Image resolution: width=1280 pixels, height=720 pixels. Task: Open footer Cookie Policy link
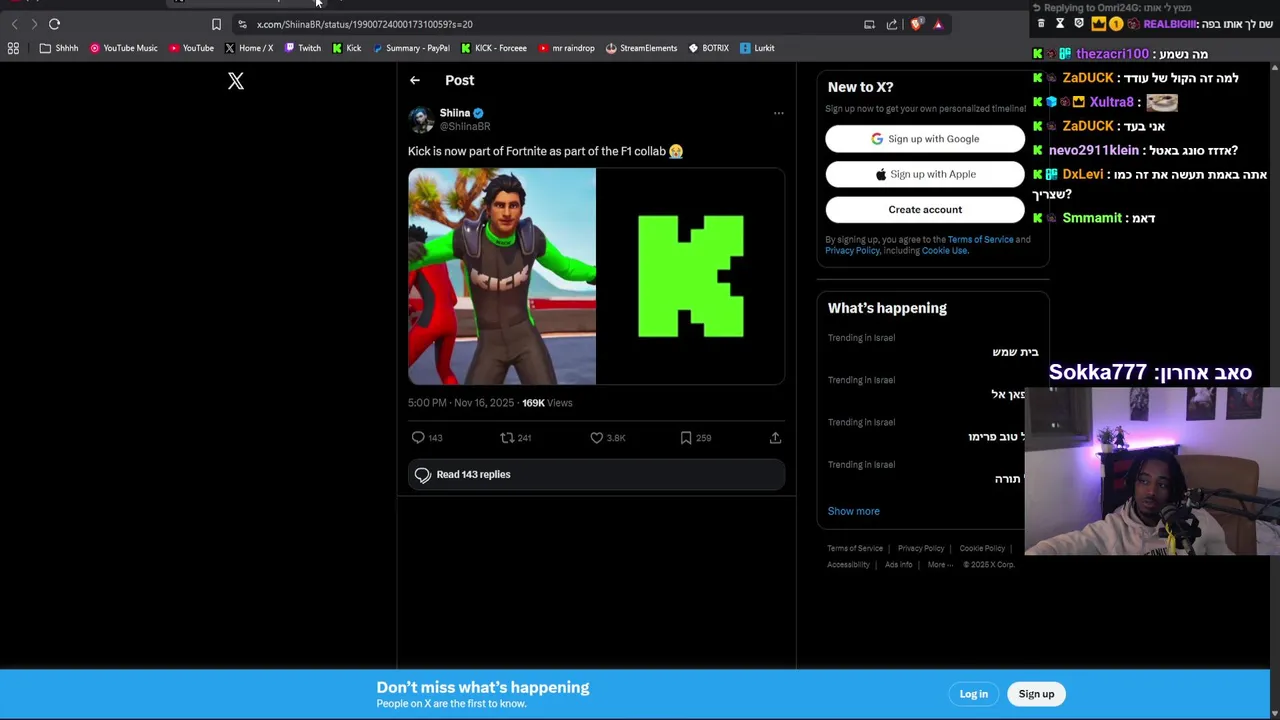(982, 549)
